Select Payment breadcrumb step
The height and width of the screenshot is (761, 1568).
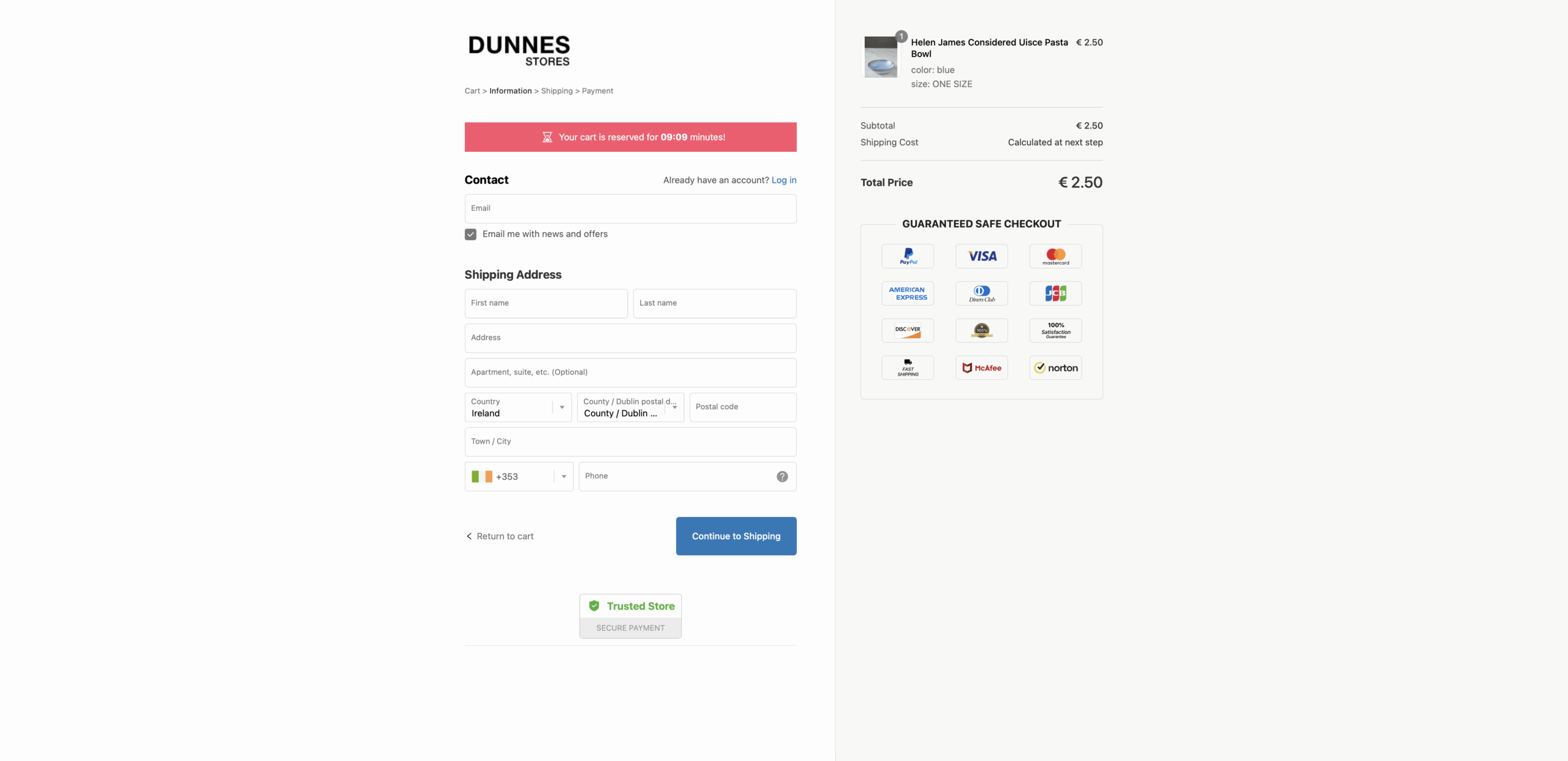(597, 91)
